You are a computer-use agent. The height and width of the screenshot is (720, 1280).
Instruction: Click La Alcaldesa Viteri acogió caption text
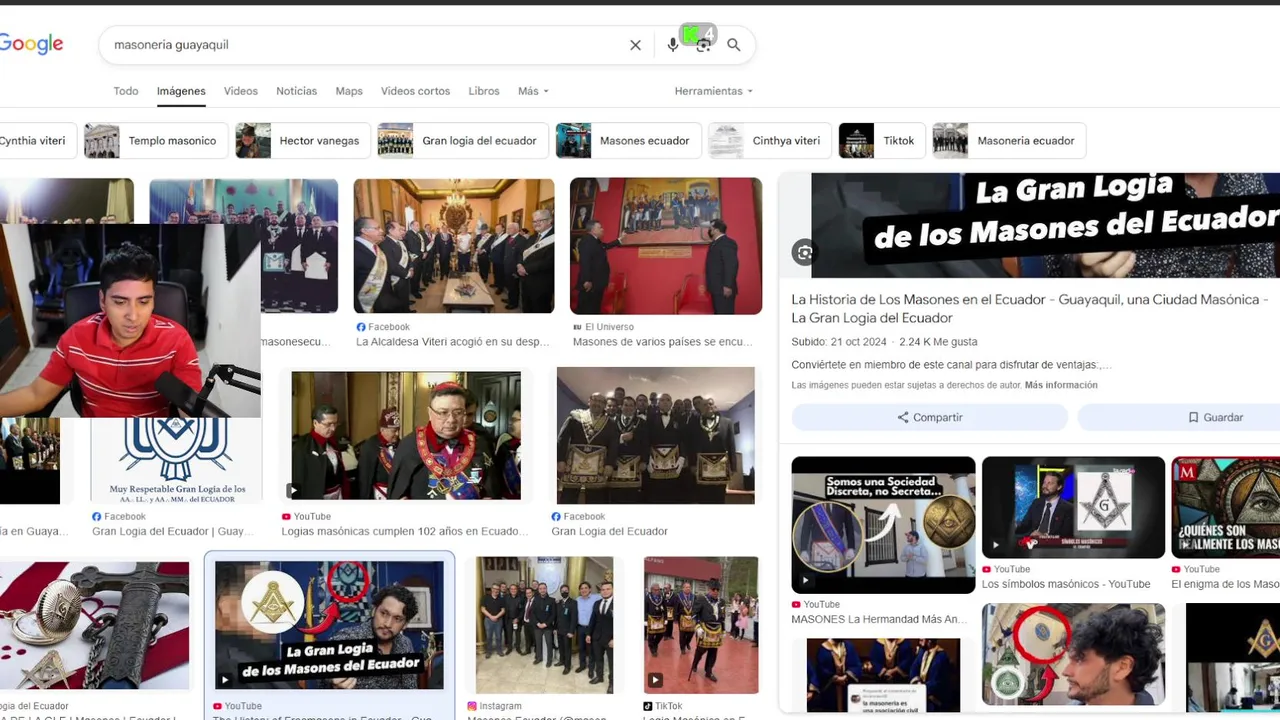click(x=453, y=342)
